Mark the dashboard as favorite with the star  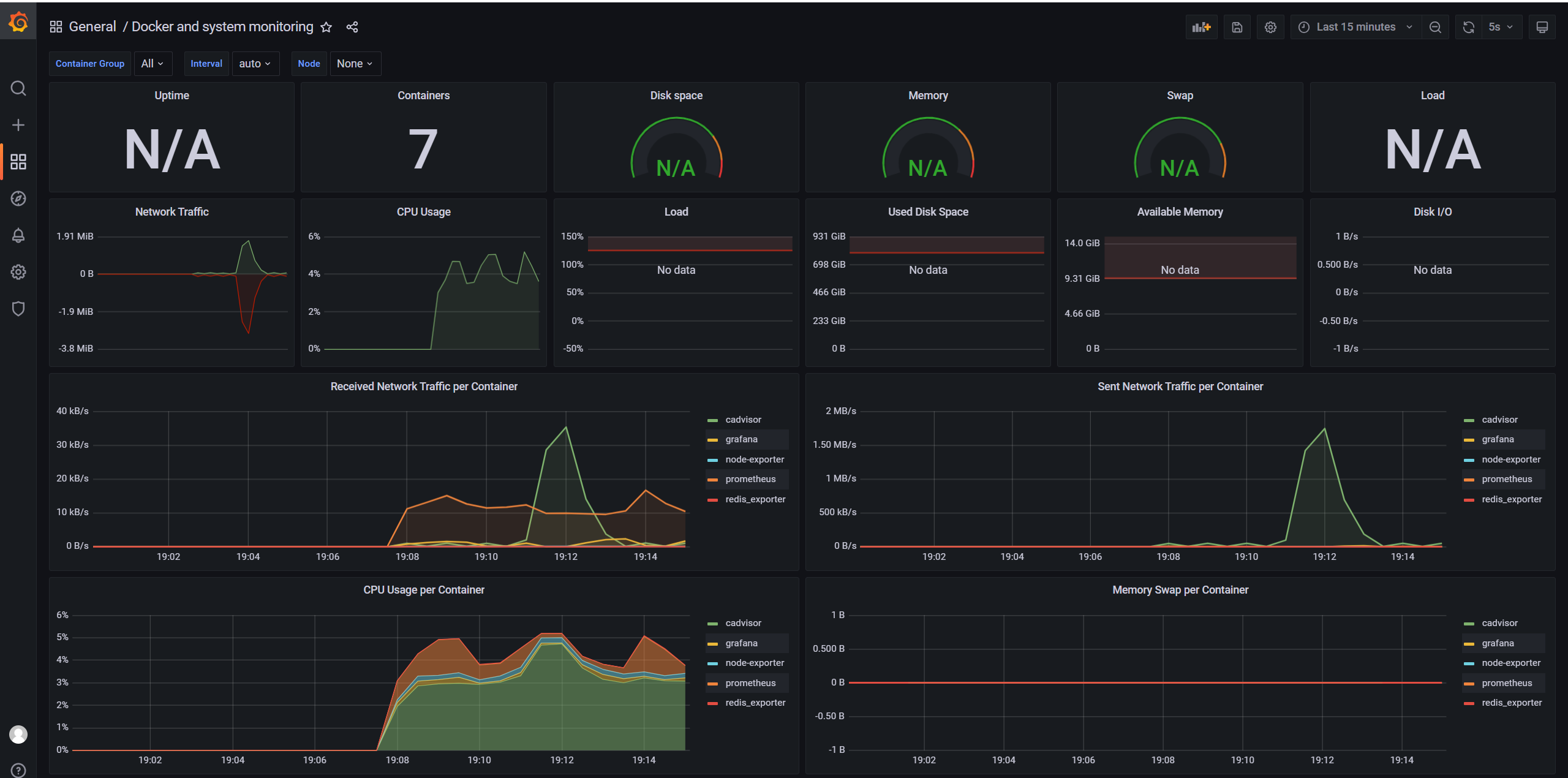[326, 27]
